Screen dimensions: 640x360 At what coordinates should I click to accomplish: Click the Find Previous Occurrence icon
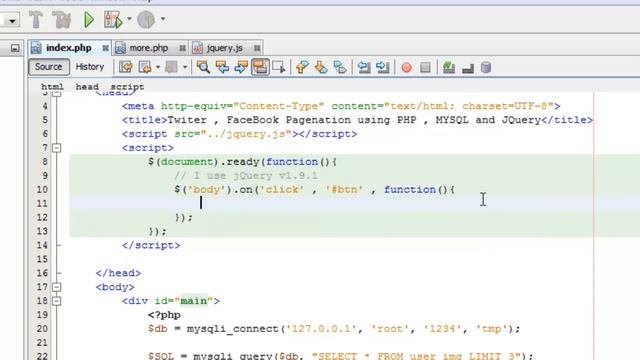pyautogui.click(x=222, y=67)
